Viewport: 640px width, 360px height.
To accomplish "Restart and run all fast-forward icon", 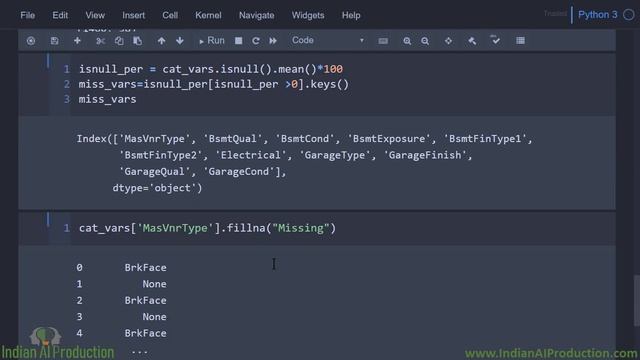I will pos(273,41).
